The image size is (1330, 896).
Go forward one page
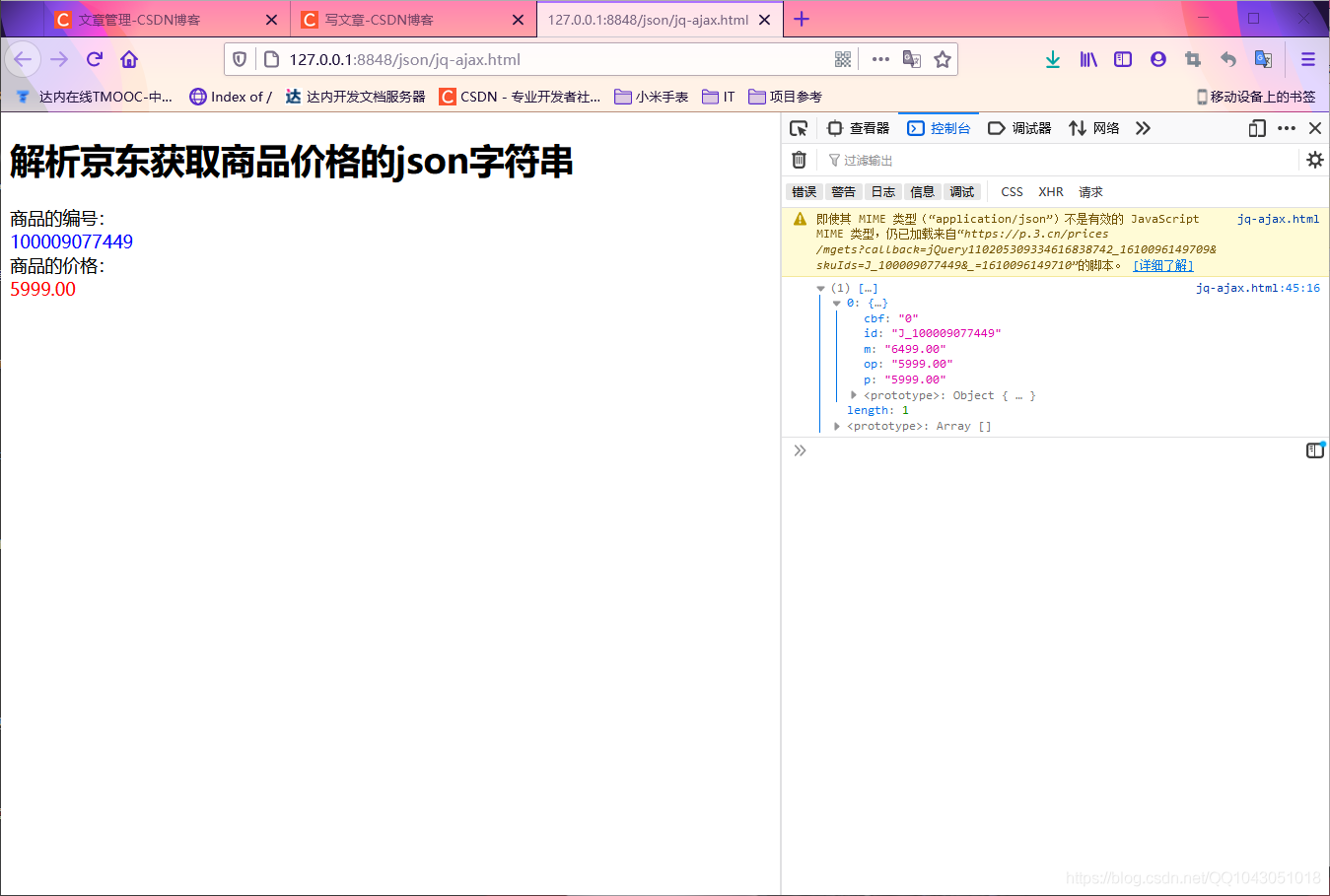click(59, 59)
